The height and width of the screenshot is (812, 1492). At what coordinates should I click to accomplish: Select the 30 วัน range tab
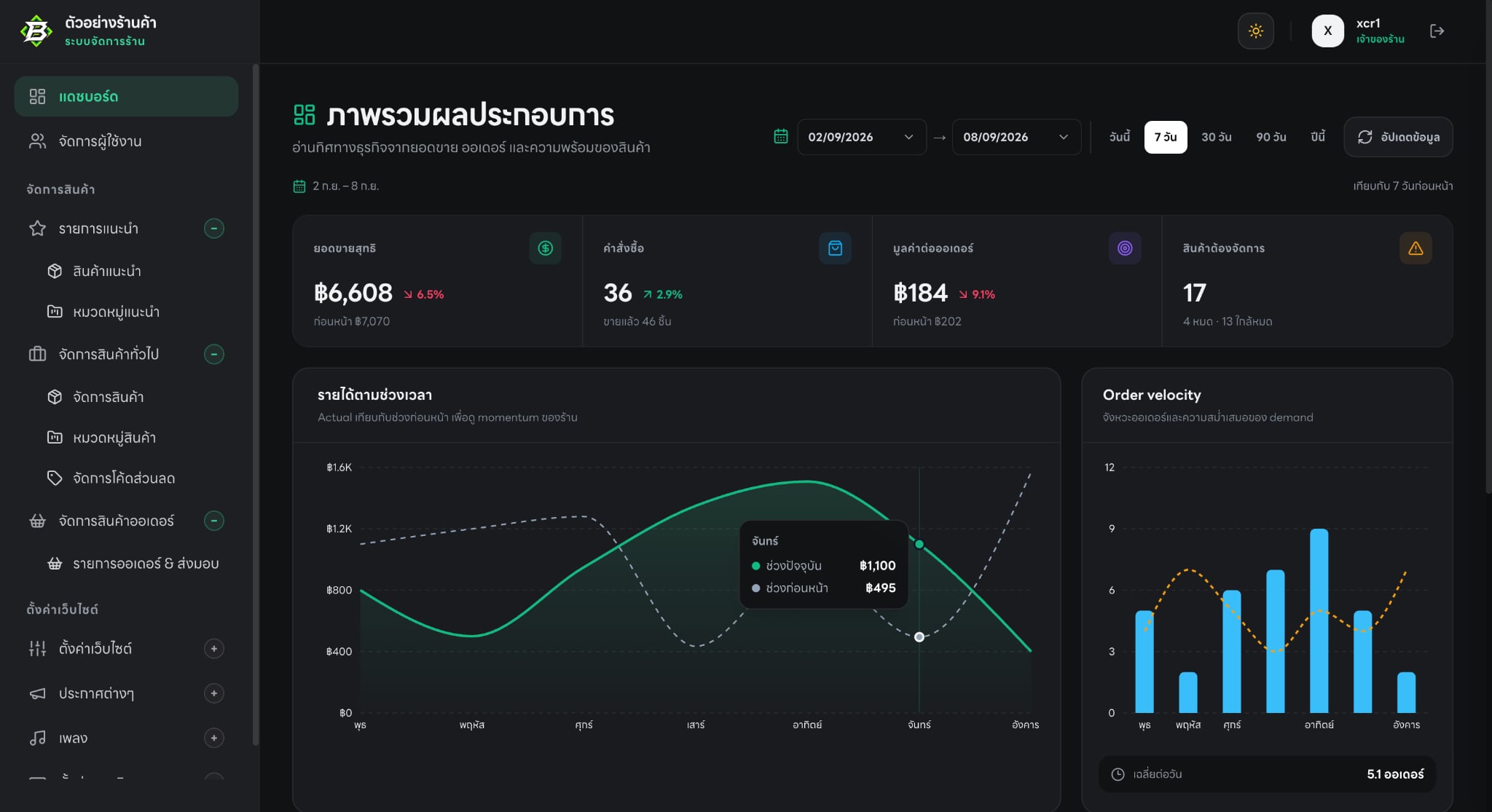(x=1216, y=137)
